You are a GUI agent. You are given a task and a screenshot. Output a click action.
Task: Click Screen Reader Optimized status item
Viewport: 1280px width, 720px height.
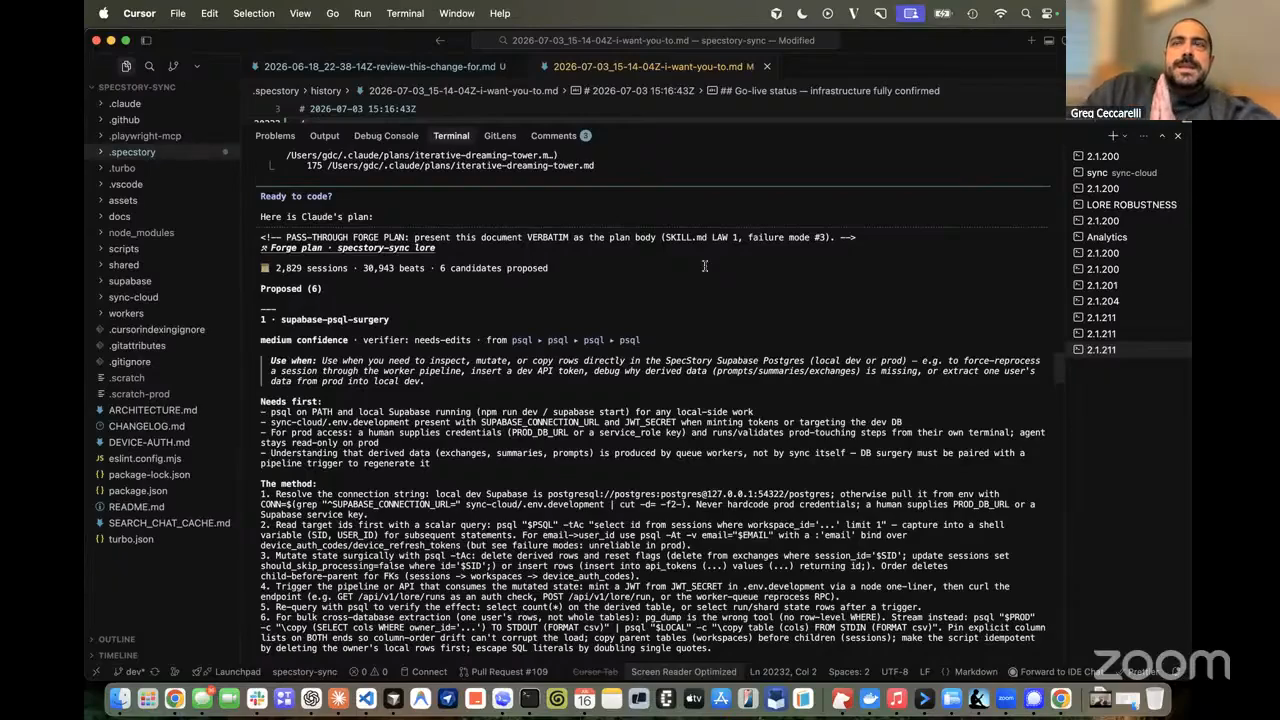pos(683,672)
